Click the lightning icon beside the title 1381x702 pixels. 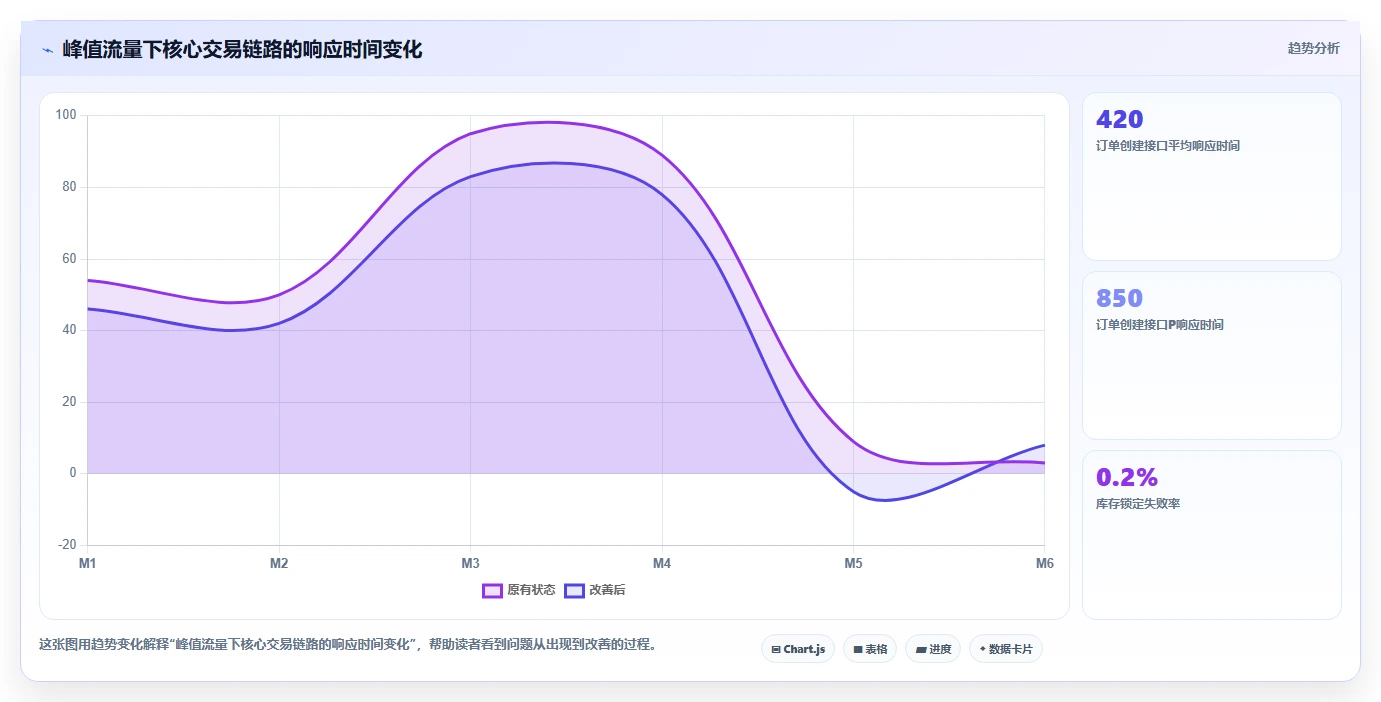pyautogui.click(x=47, y=49)
